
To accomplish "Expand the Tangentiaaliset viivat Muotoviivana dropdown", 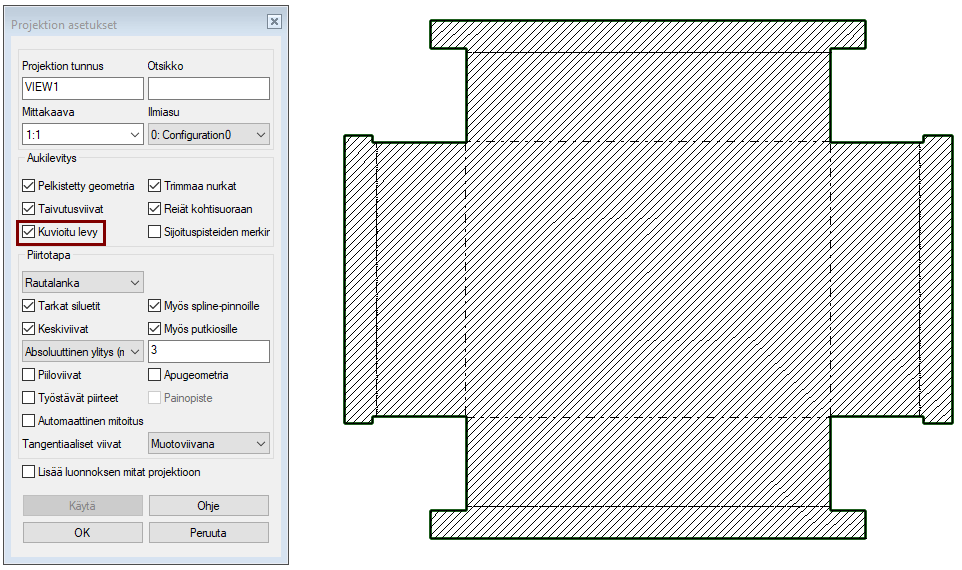I will (x=208, y=442).
